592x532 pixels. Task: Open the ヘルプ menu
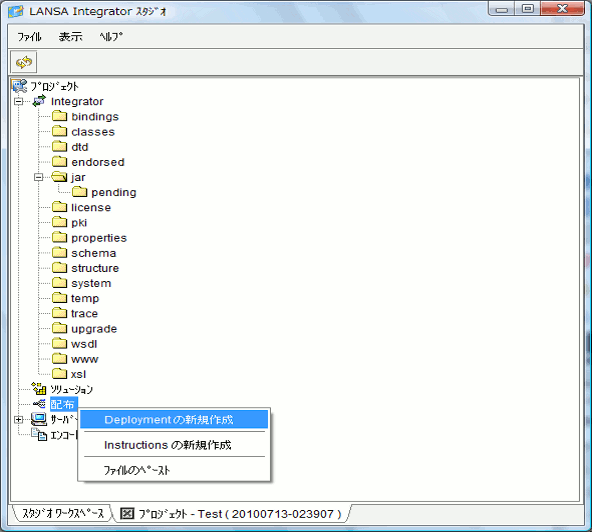coord(111,37)
